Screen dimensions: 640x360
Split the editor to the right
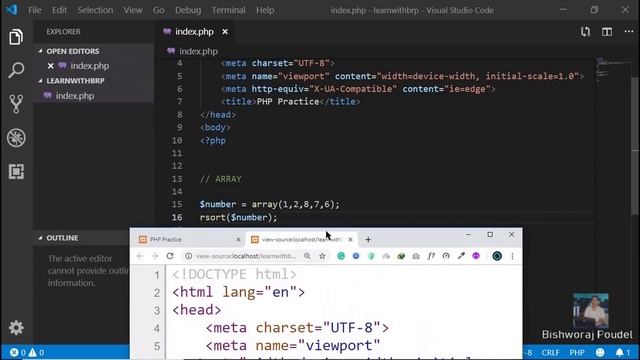[x=607, y=32]
